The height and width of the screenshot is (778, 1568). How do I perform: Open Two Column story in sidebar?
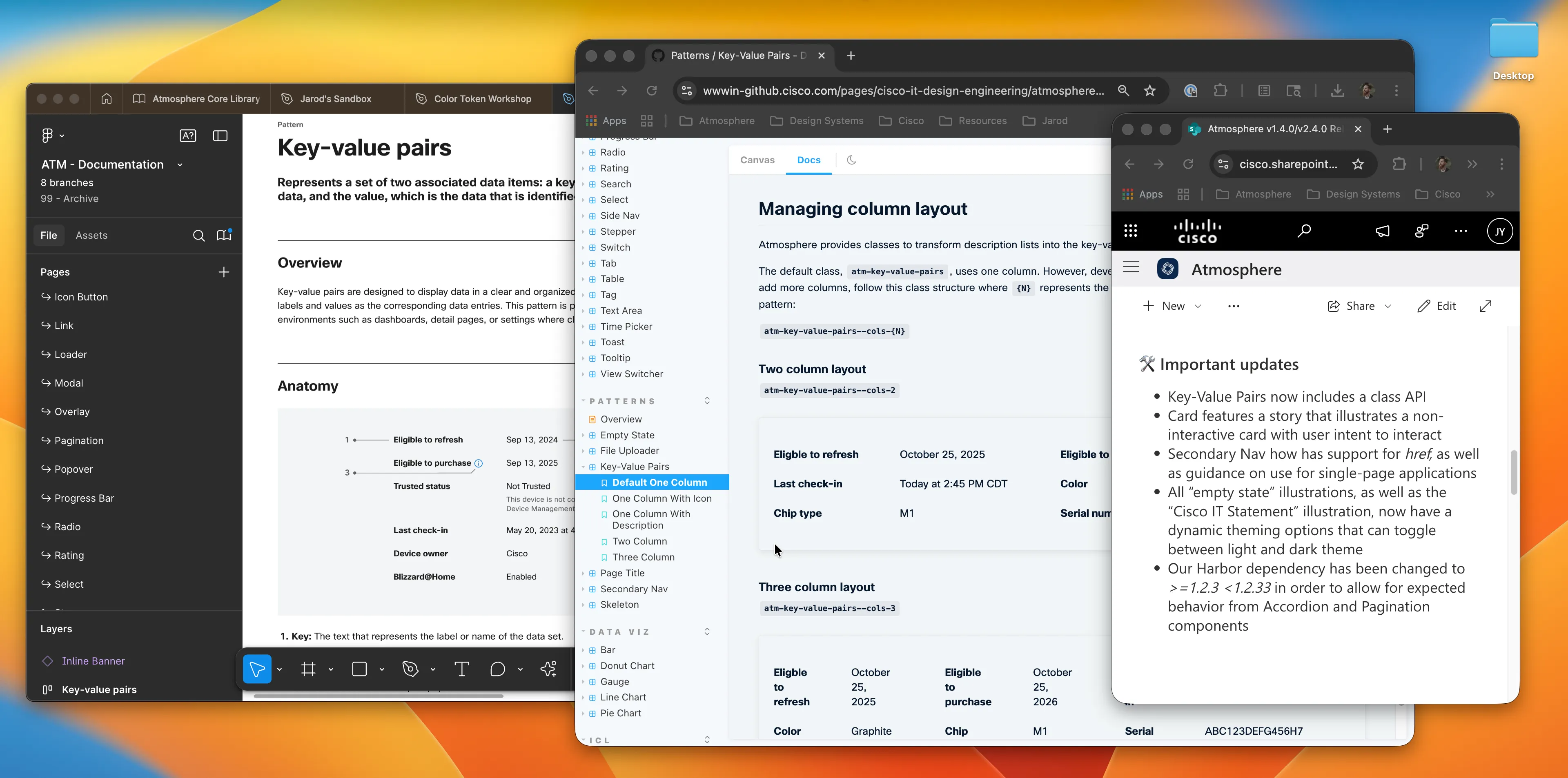pos(639,541)
